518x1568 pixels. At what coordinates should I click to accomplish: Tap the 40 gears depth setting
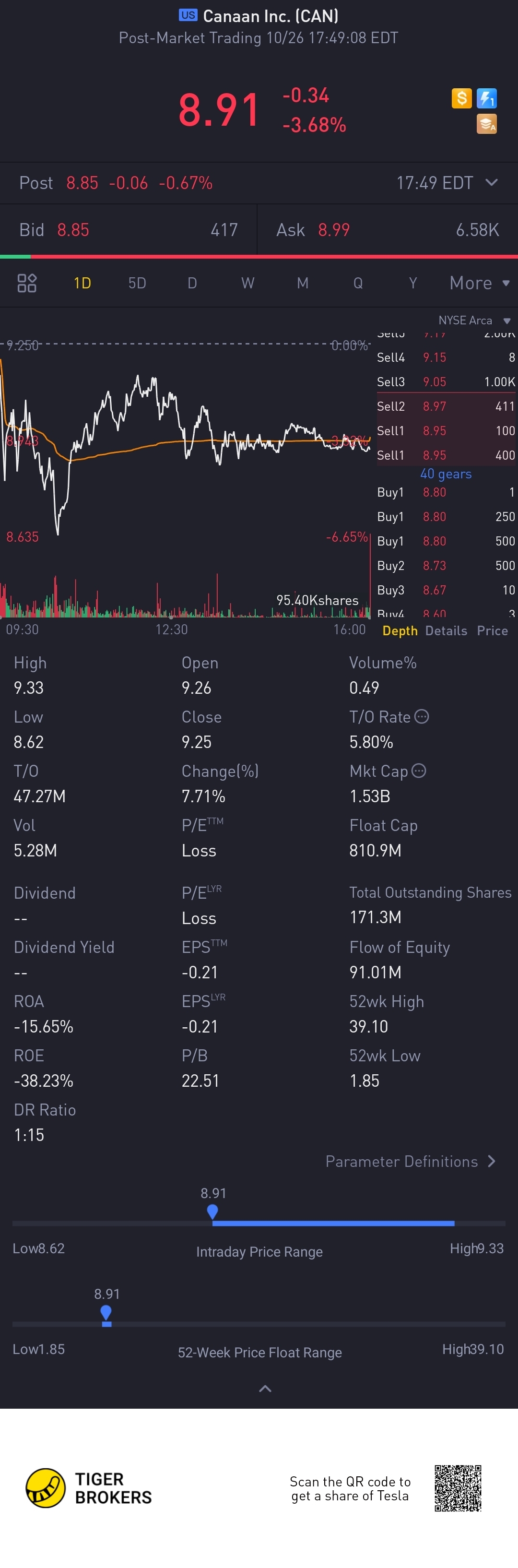point(446,474)
